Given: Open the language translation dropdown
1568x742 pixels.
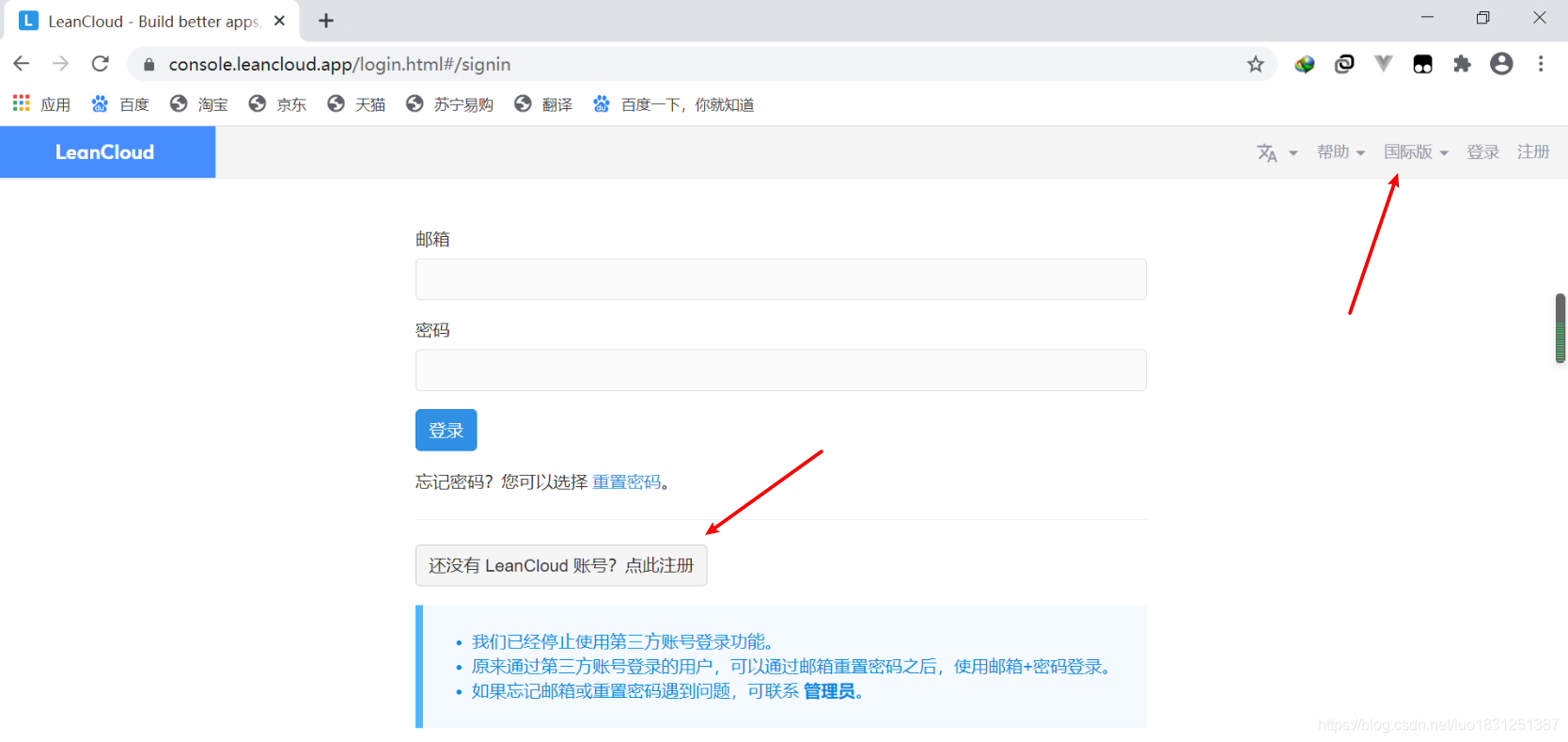Looking at the screenshot, I should point(1278,152).
